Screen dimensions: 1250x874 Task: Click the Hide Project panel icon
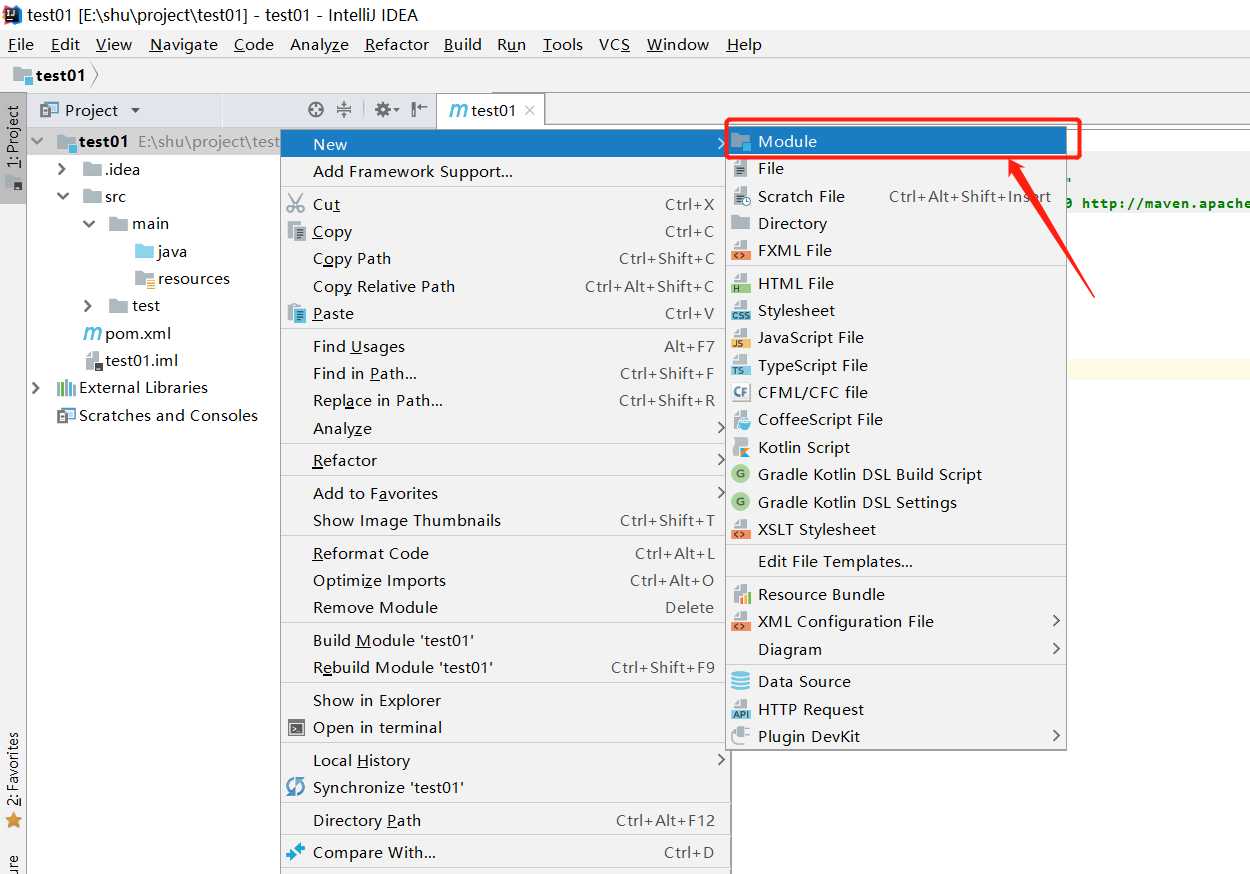pos(419,110)
